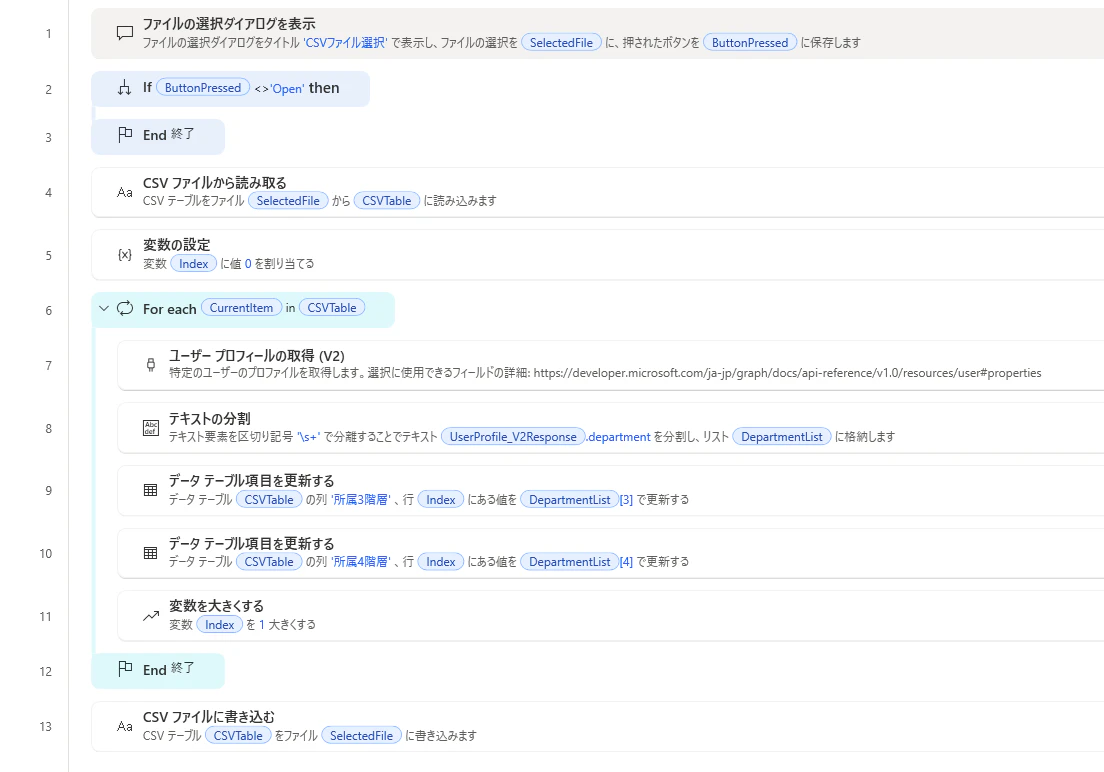Click the increase variable arrow icon on step 11

click(151, 616)
